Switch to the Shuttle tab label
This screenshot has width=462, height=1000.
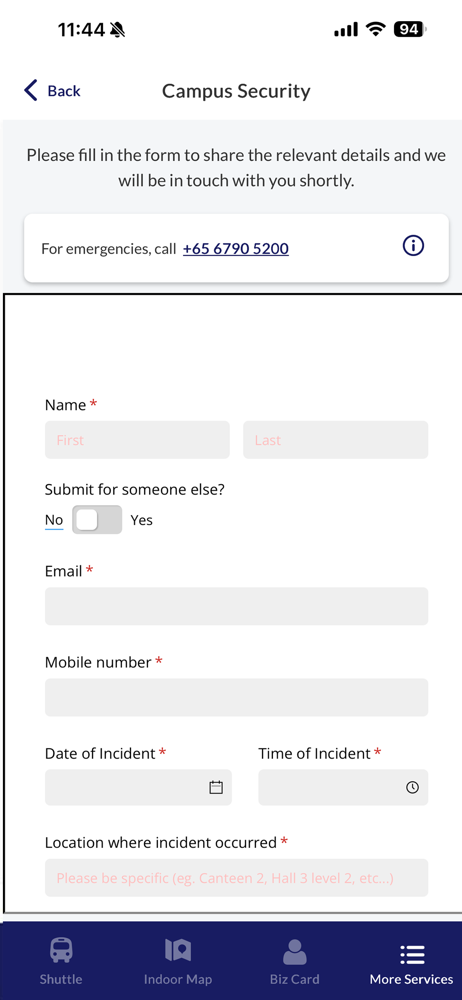61,979
